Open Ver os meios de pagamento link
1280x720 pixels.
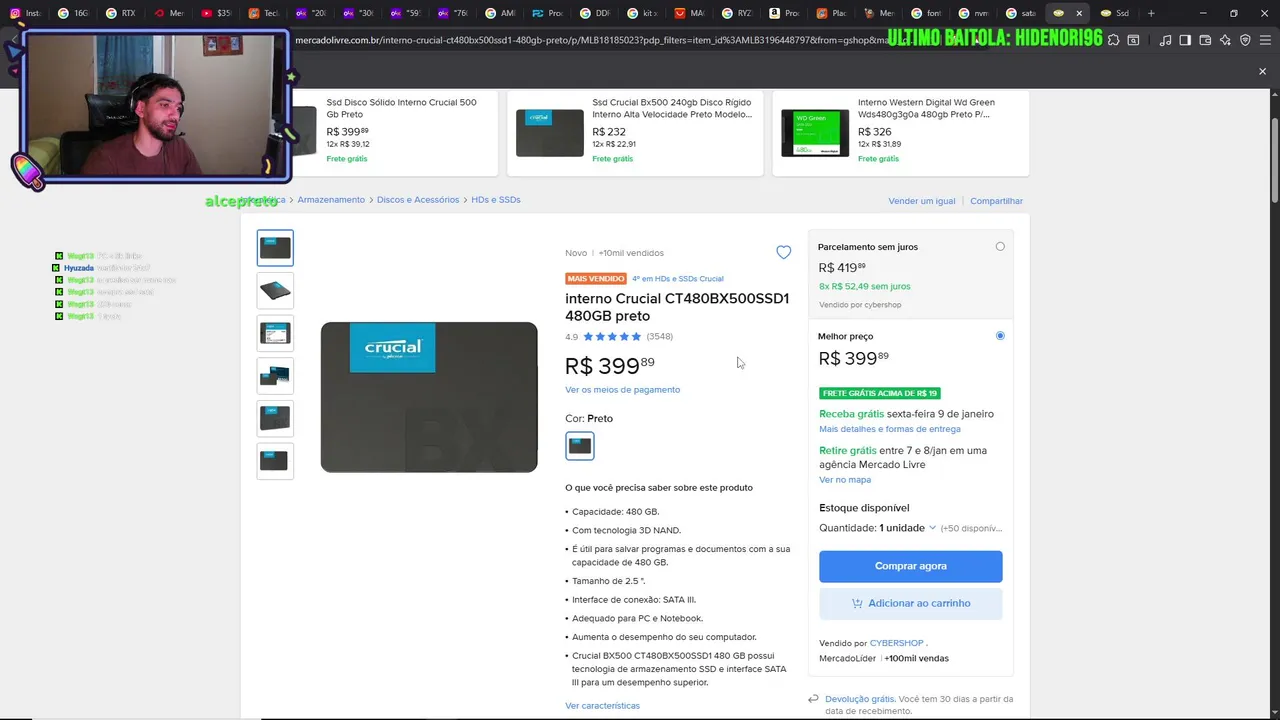pyautogui.click(x=622, y=390)
